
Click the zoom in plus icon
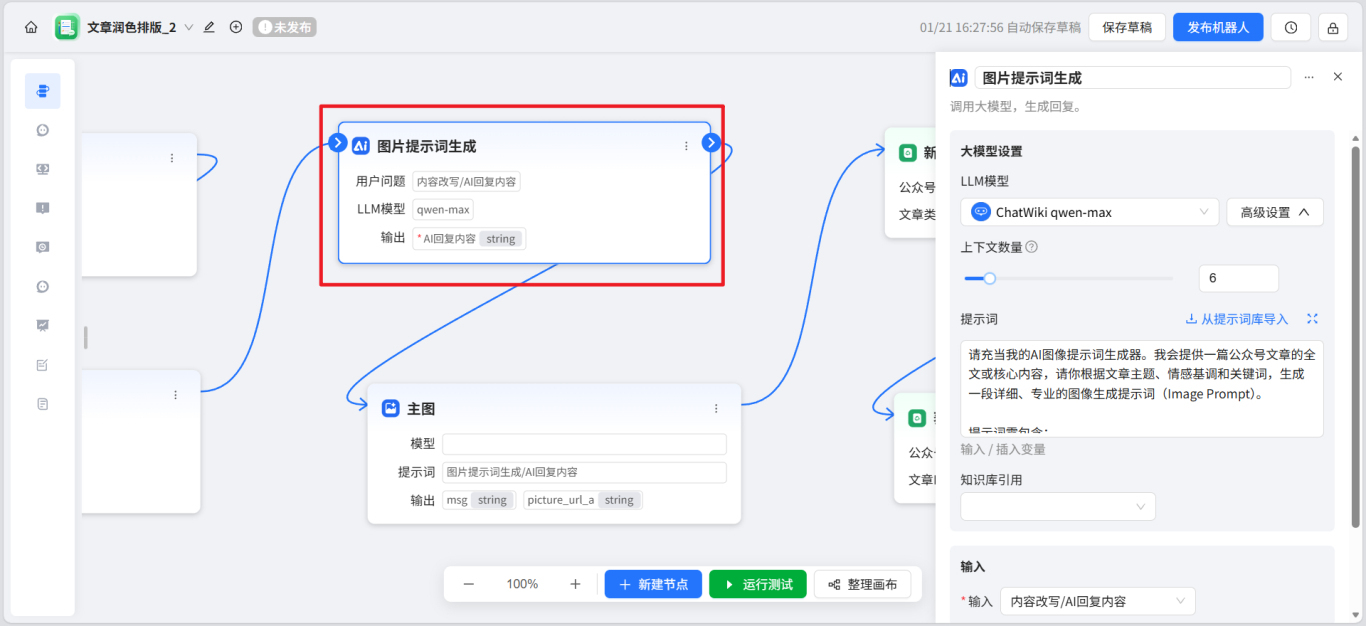(573, 584)
